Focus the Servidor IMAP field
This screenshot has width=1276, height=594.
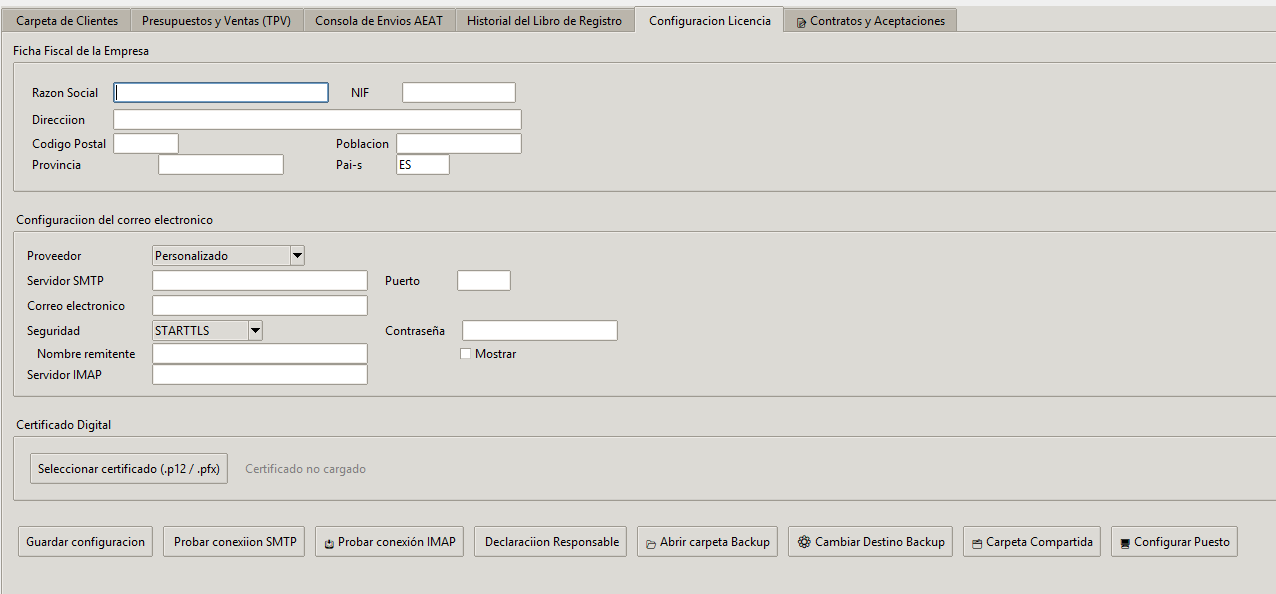tap(260, 374)
